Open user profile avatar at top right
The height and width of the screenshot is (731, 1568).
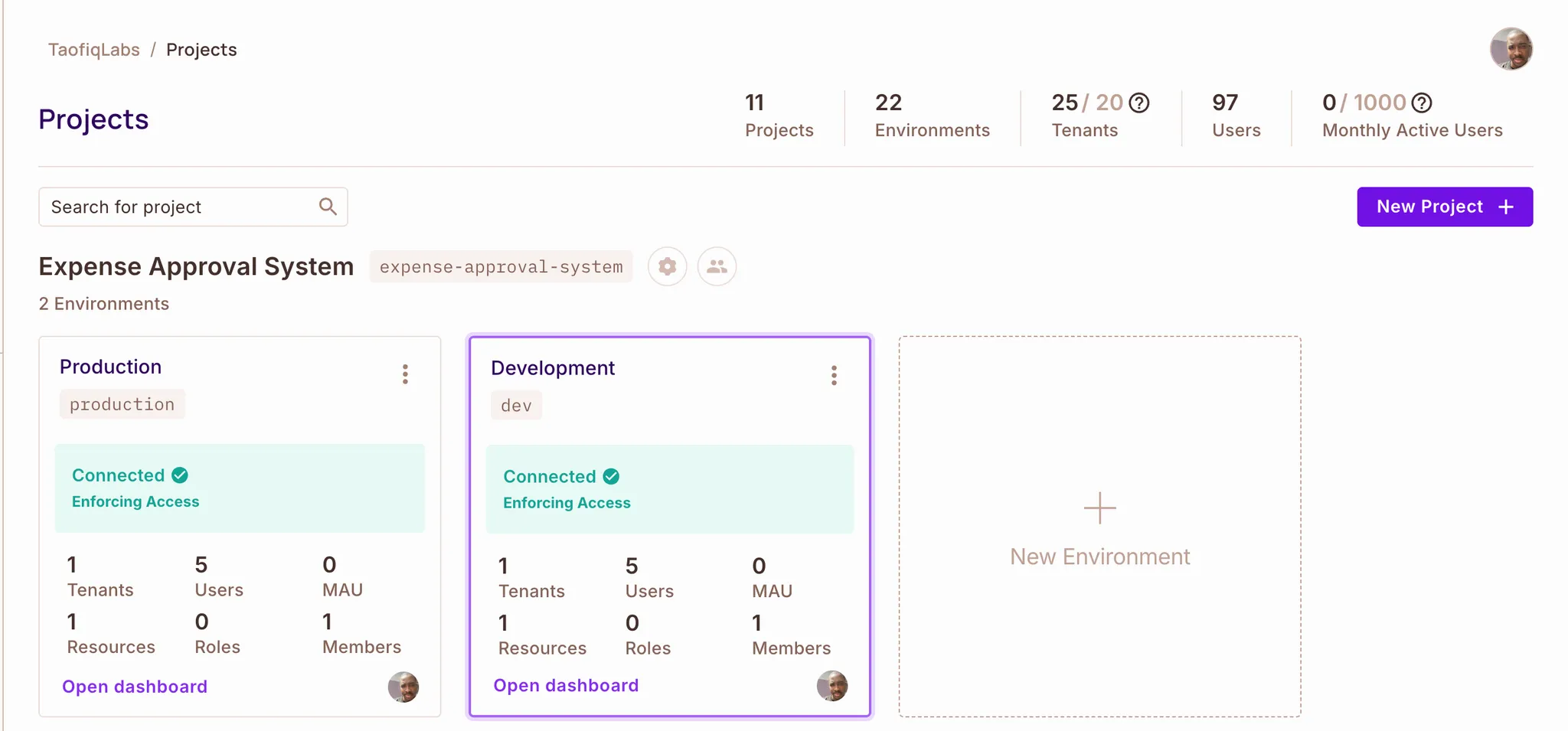[1511, 49]
